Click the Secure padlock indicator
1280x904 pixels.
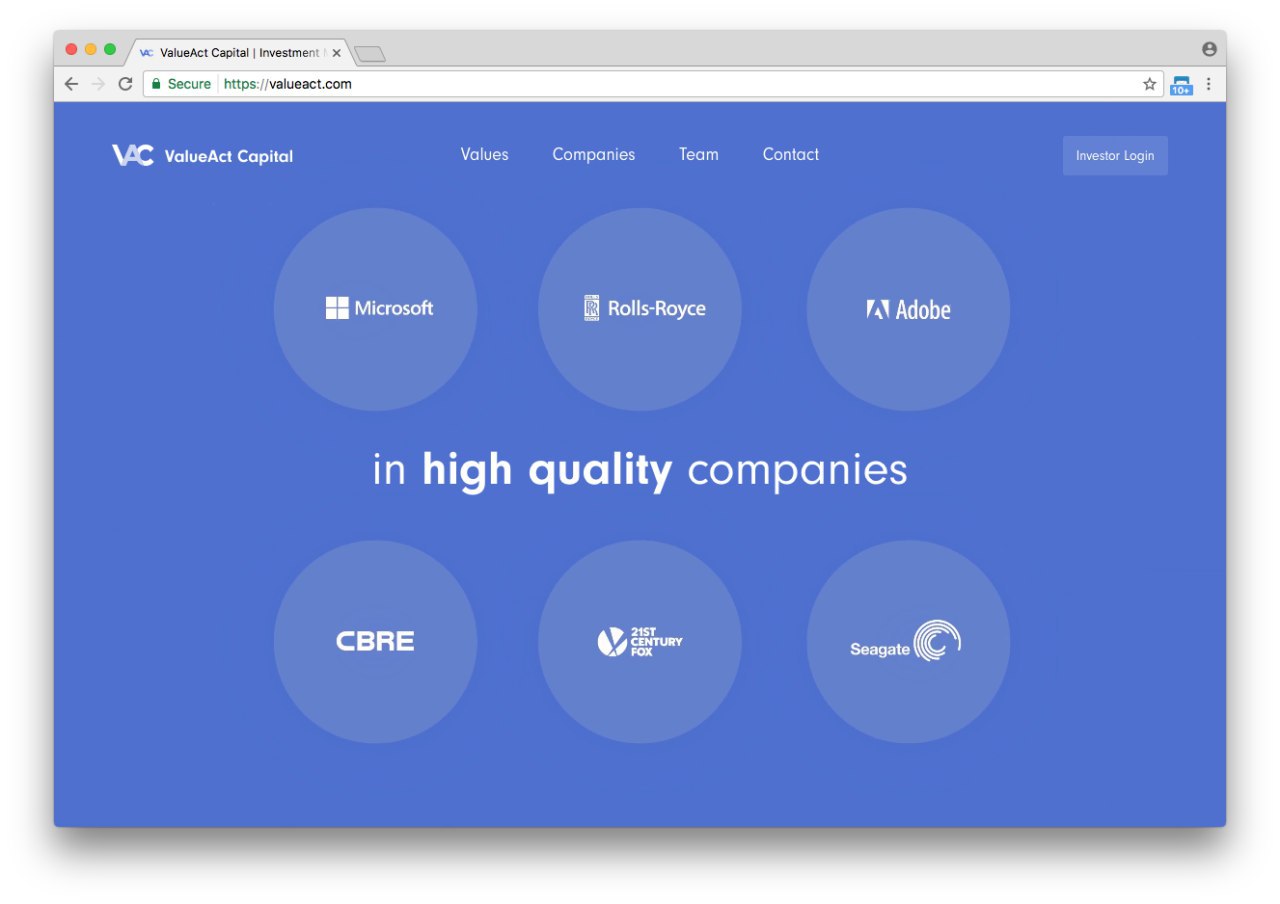coord(181,84)
